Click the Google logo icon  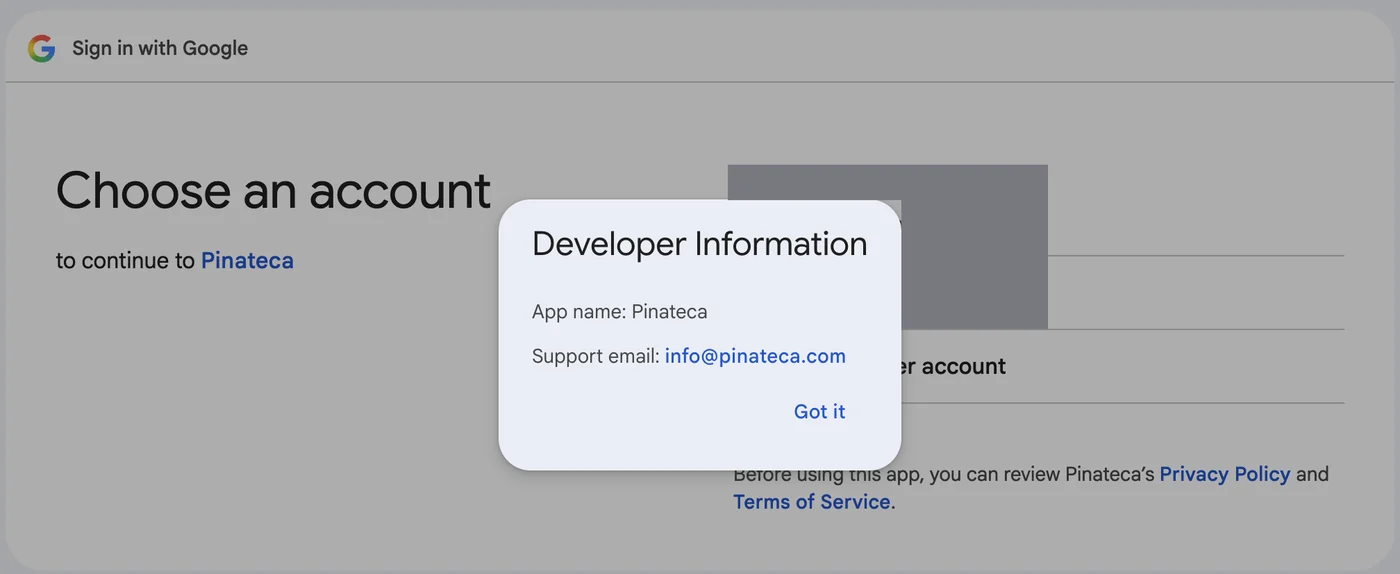41,48
